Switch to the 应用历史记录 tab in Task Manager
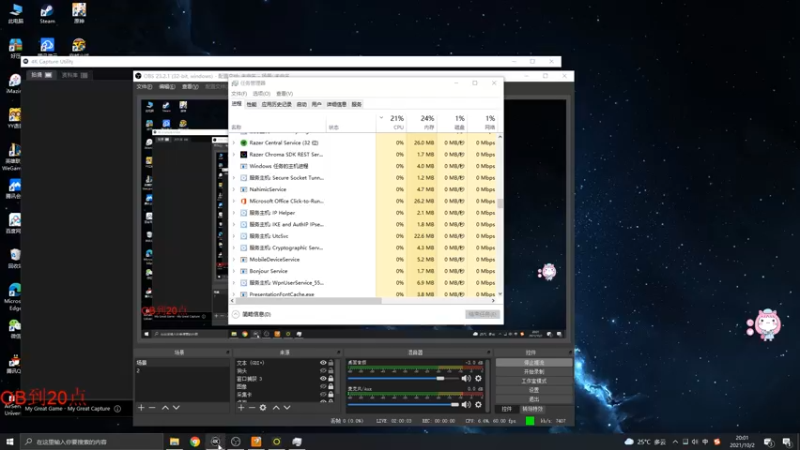The height and width of the screenshot is (450, 800). coord(277,105)
